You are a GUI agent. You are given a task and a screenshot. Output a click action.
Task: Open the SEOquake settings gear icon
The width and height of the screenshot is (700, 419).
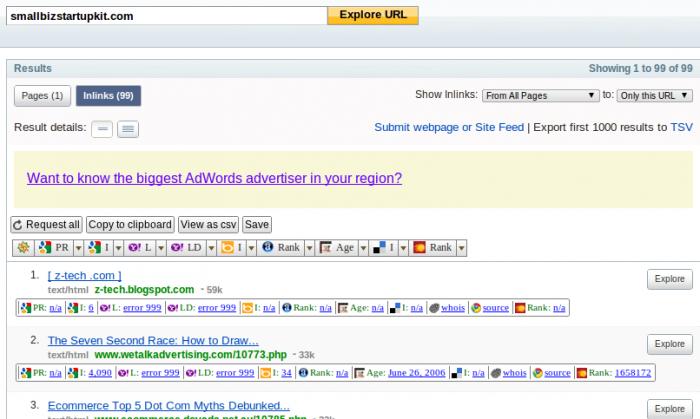point(23,248)
